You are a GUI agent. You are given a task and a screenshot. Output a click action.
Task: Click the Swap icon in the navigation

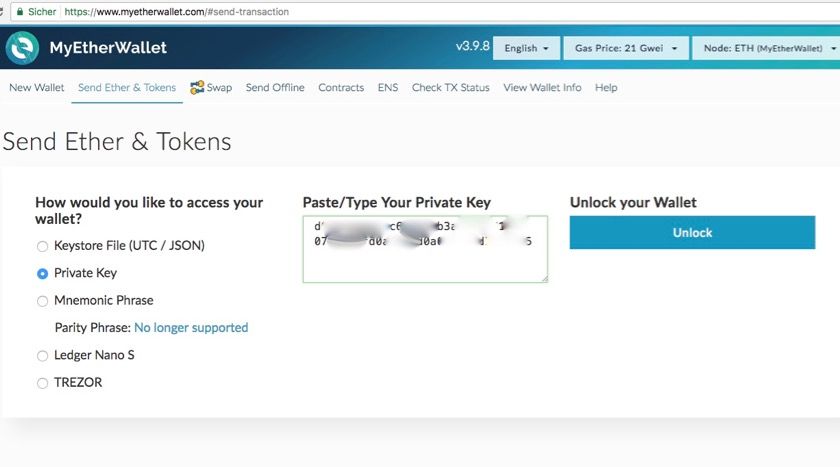(x=197, y=87)
